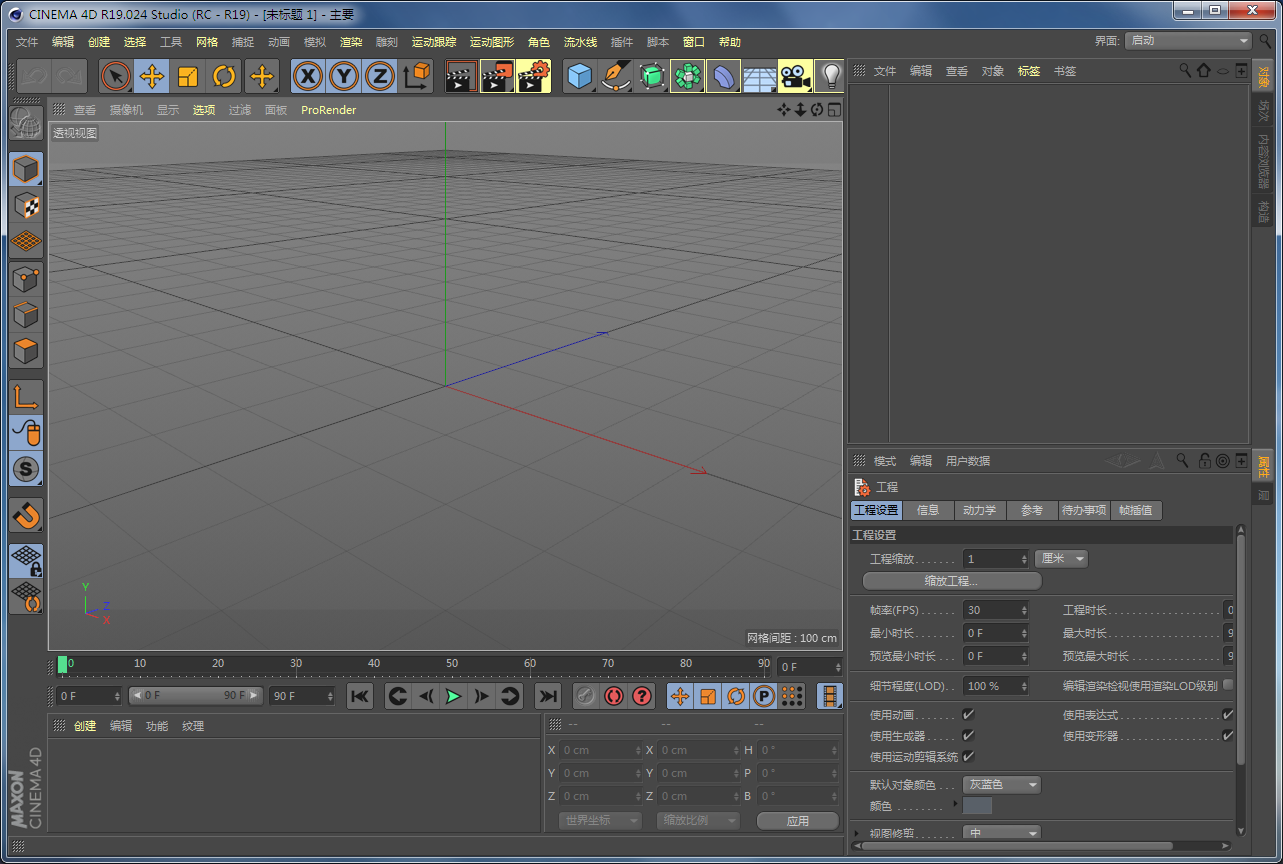Toggle the 使用生成器 checkbox

pos(968,736)
